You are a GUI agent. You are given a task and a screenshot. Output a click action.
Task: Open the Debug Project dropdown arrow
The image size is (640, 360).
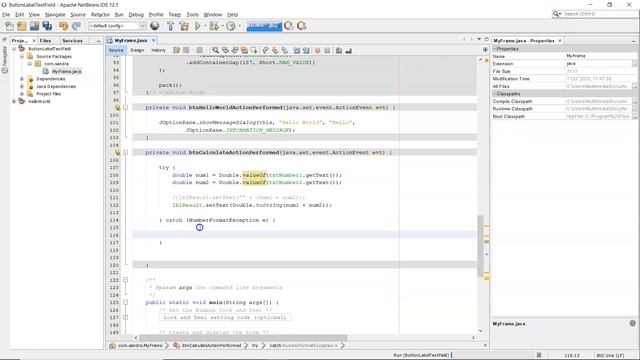(222, 26)
